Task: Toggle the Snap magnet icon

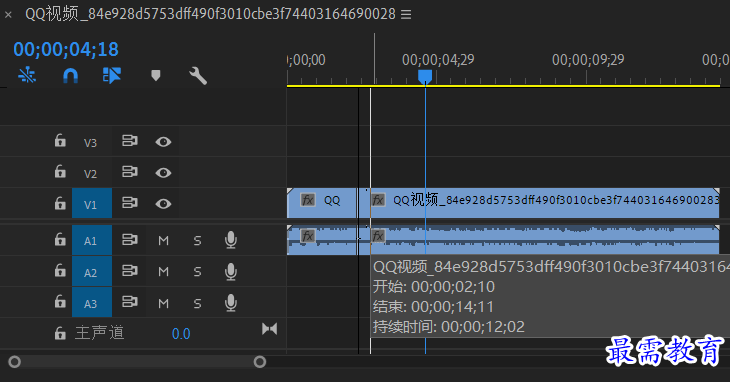Action: [x=70, y=75]
